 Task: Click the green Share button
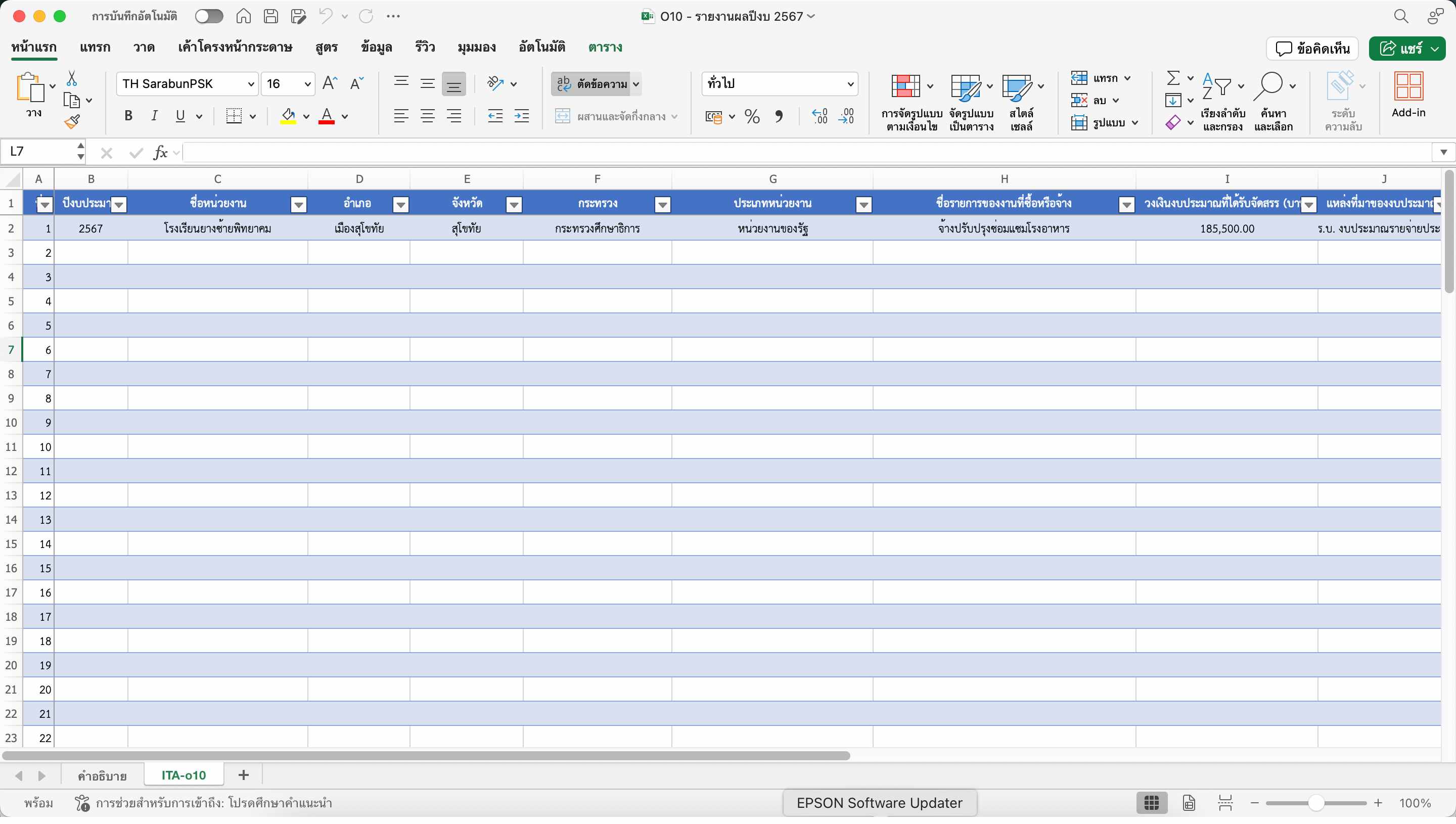1400,49
